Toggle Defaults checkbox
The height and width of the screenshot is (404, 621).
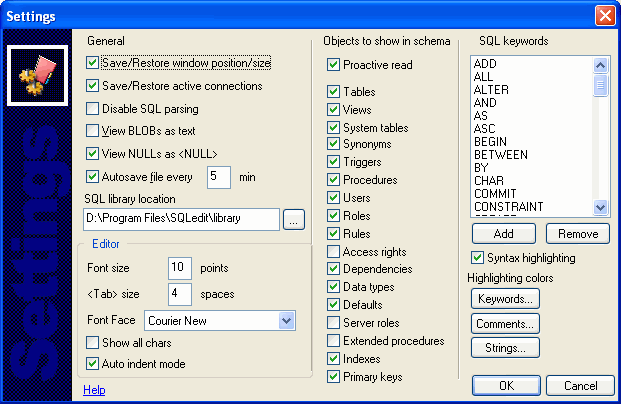333,305
